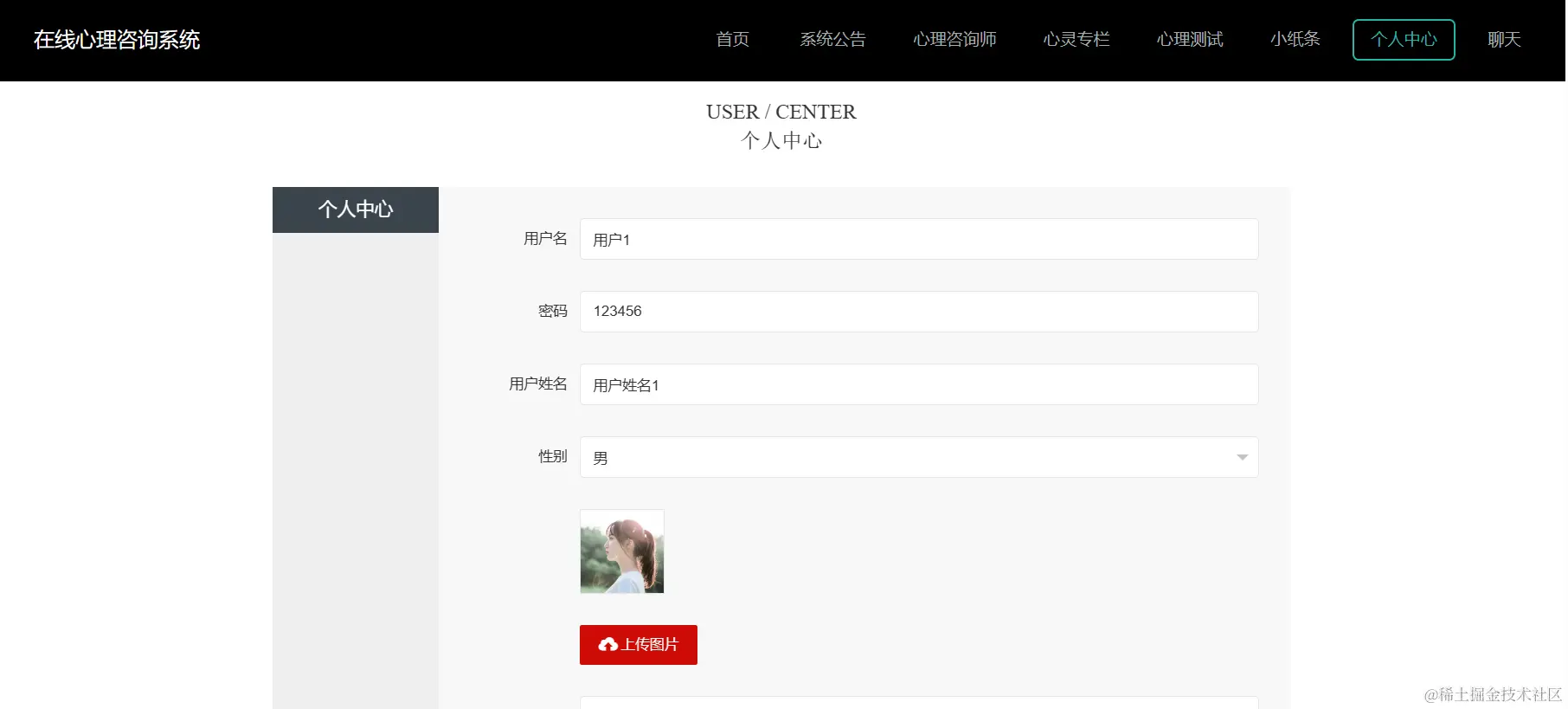Open 心理测试 from the navigation bar
The width and height of the screenshot is (1568, 709).
(x=1190, y=40)
